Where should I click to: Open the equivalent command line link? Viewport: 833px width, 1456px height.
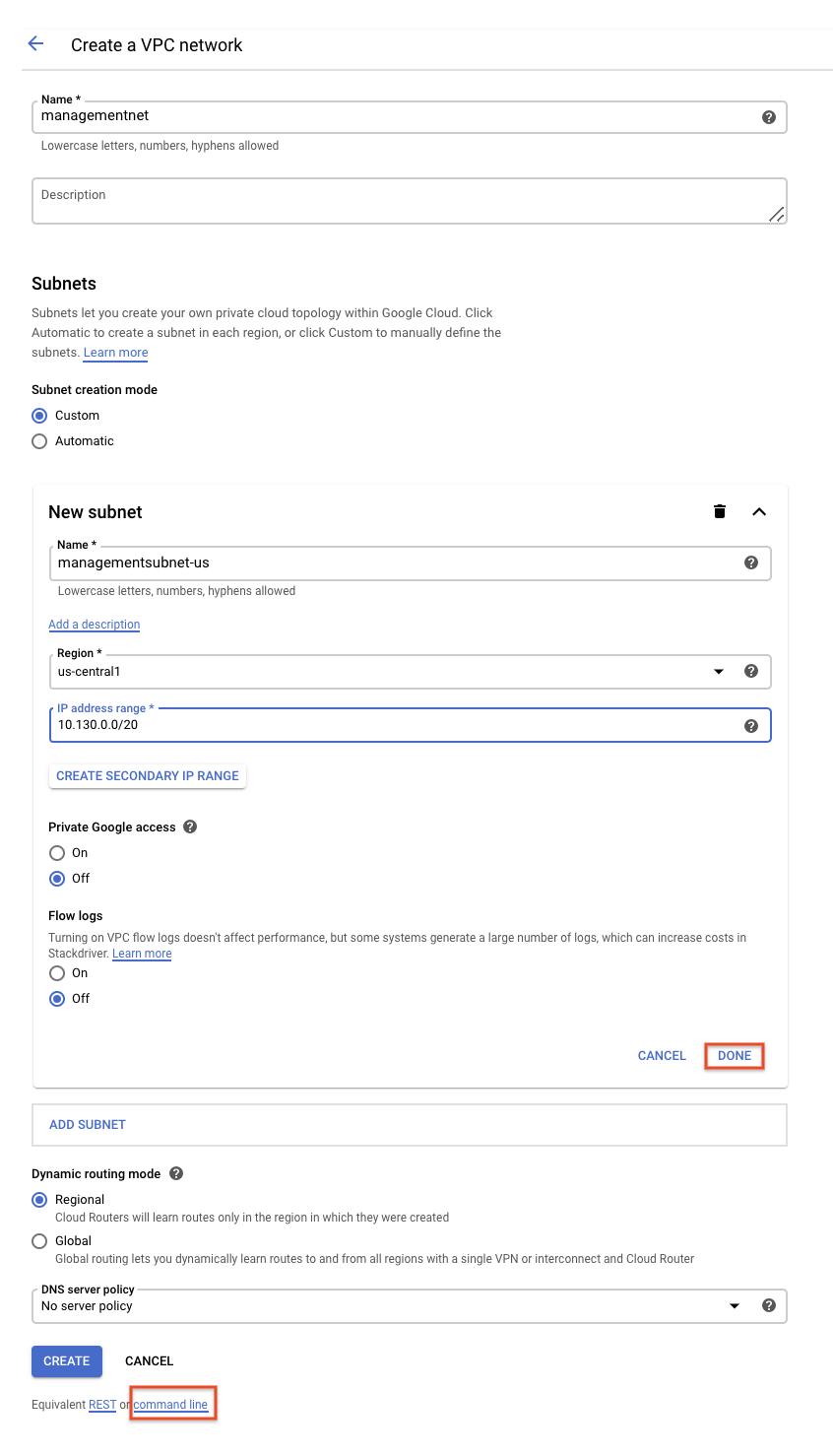point(170,1405)
